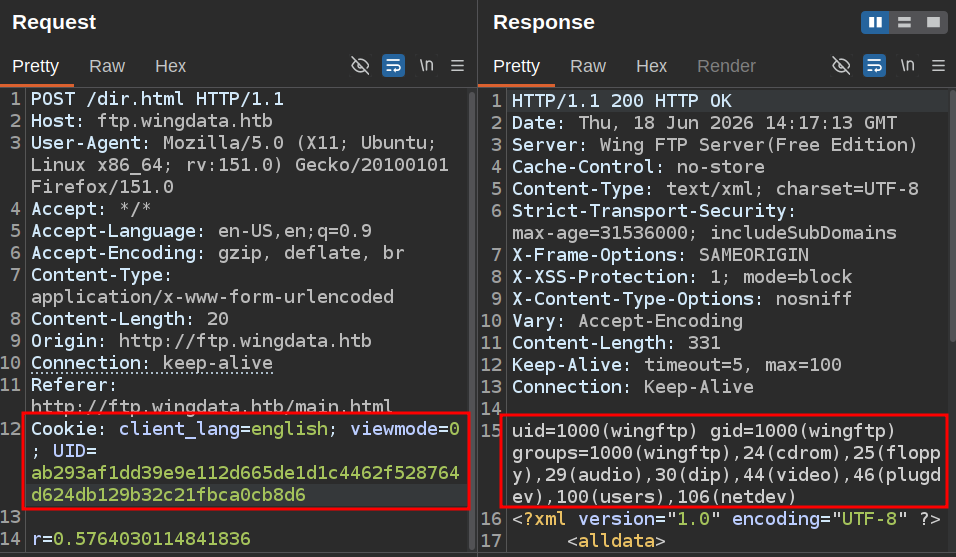Toggle line wrap icon in Response panel
The image size is (956, 557).
point(874,65)
